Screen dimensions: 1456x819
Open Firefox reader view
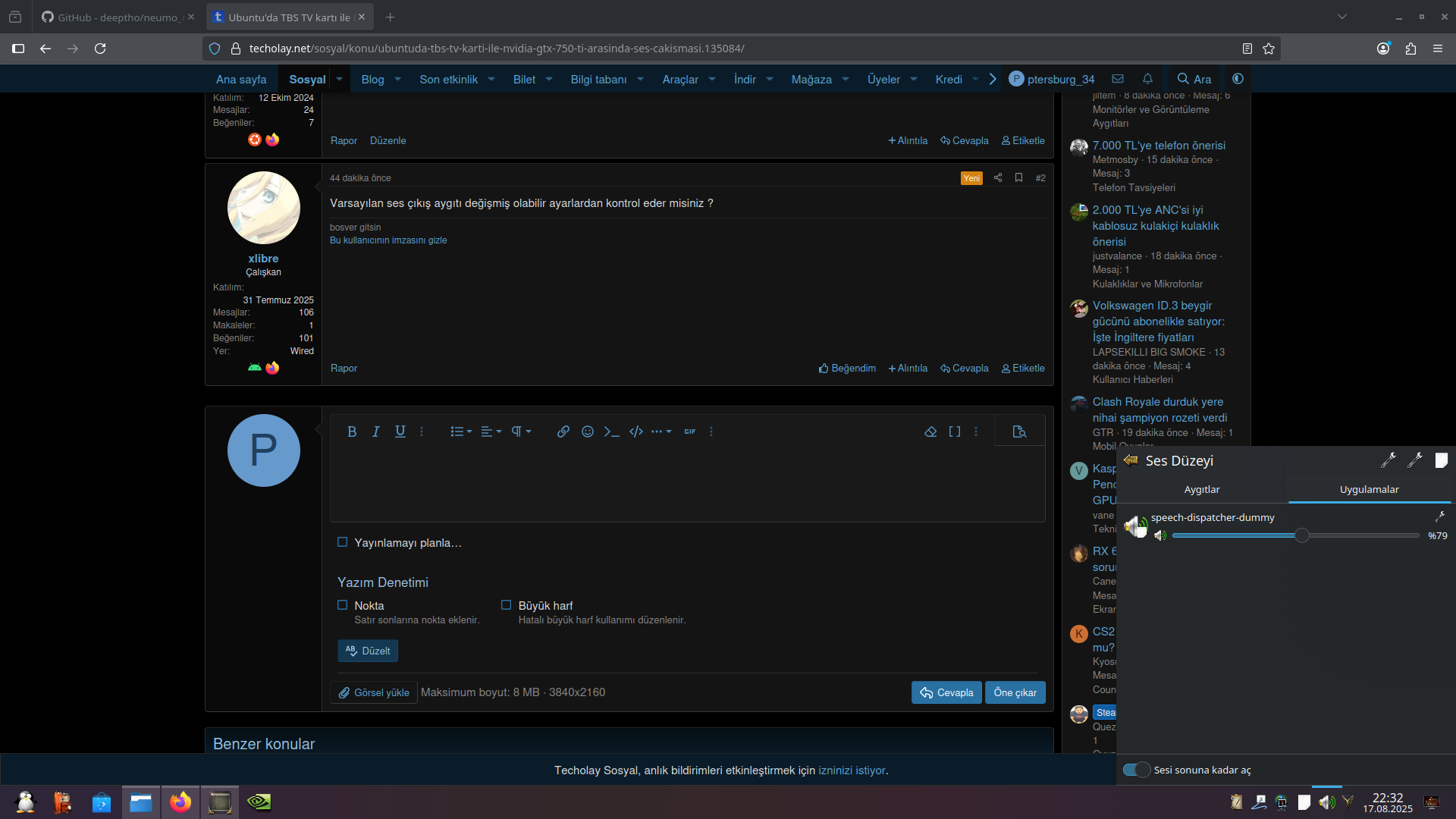click(x=1247, y=49)
